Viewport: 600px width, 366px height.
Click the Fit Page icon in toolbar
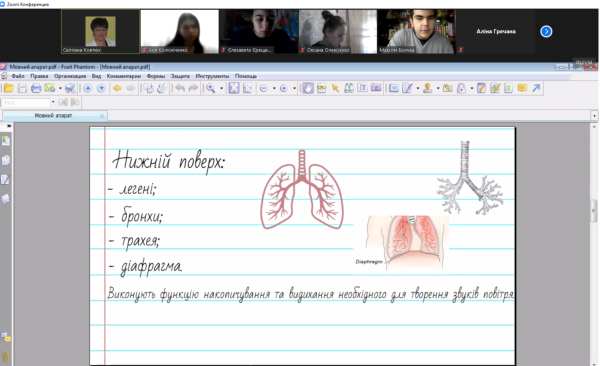click(234, 89)
